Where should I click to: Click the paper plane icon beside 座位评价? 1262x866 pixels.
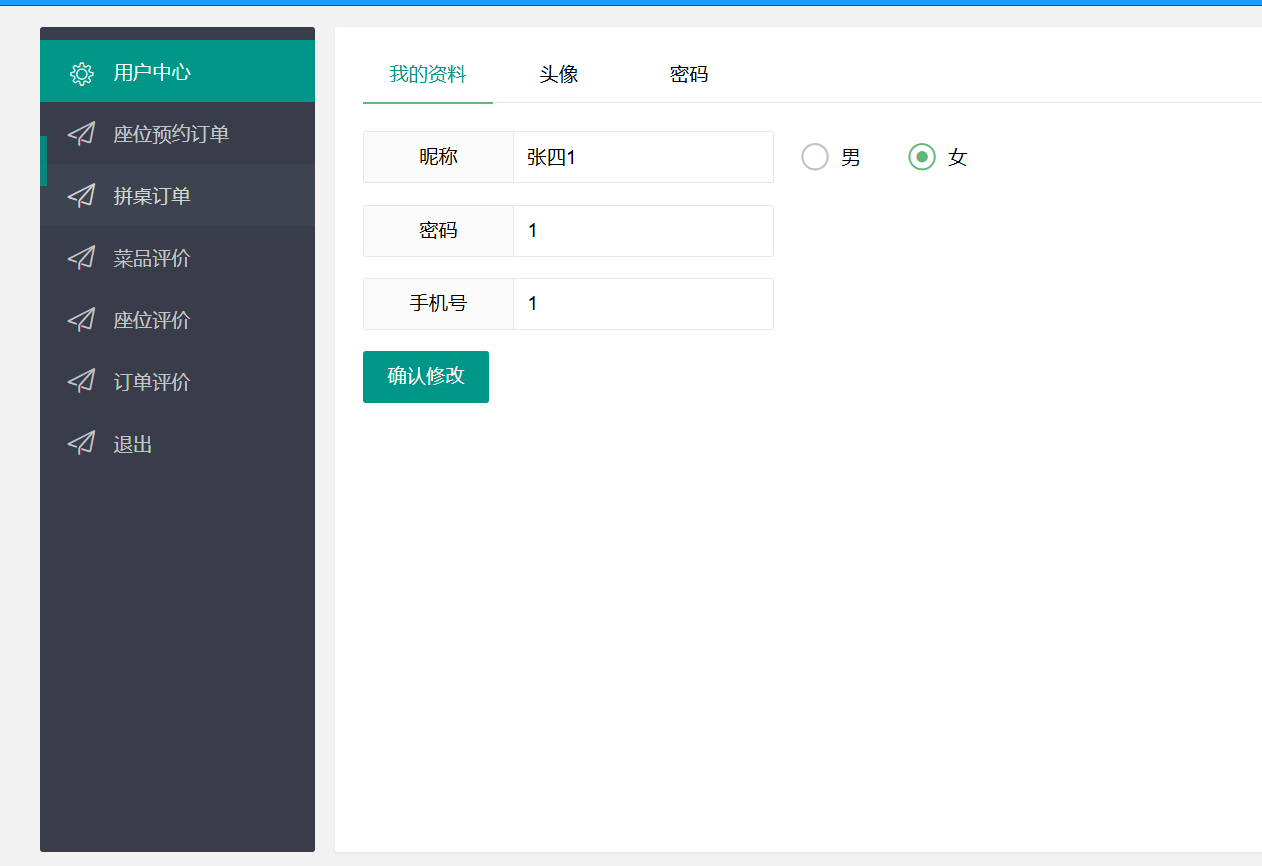(x=81, y=320)
